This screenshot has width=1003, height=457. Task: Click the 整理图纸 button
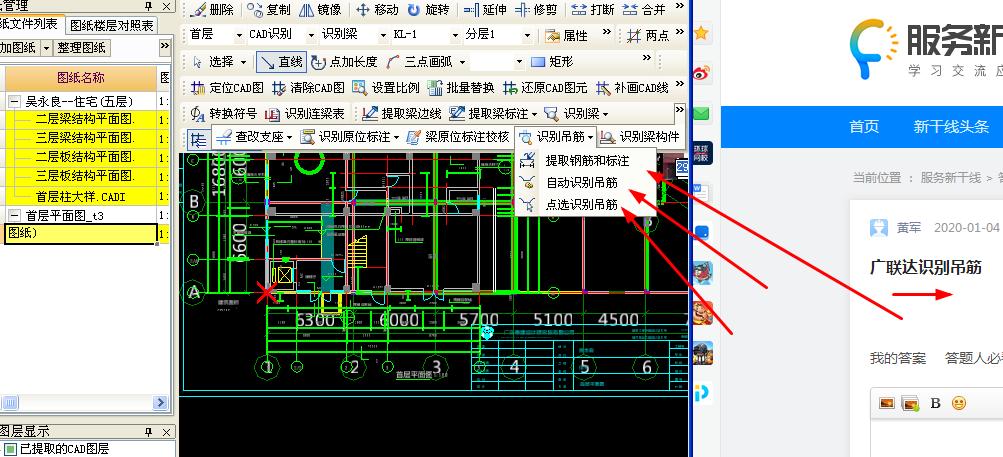tap(83, 48)
